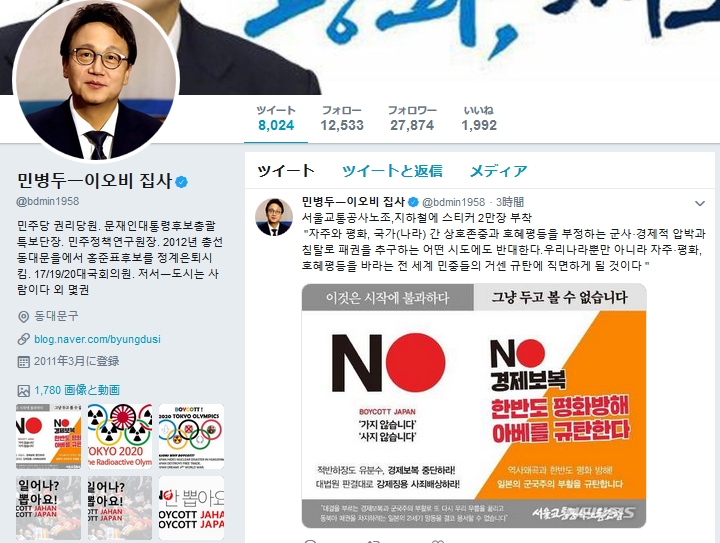Click calendar icon next to 2011年3月に登録
The width and height of the screenshot is (720, 543).
coord(23,362)
